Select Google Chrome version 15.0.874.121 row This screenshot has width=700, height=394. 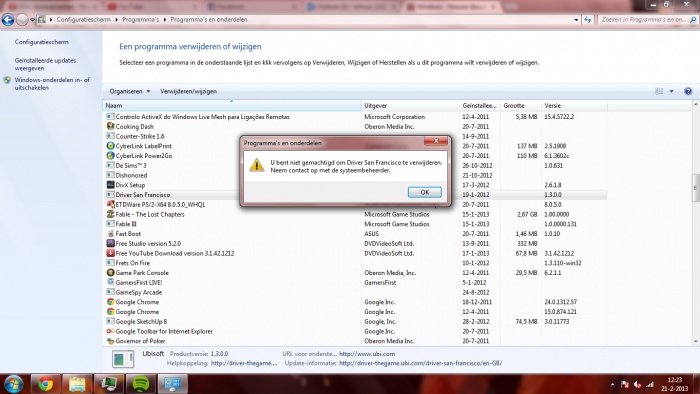pyautogui.click(x=355, y=312)
